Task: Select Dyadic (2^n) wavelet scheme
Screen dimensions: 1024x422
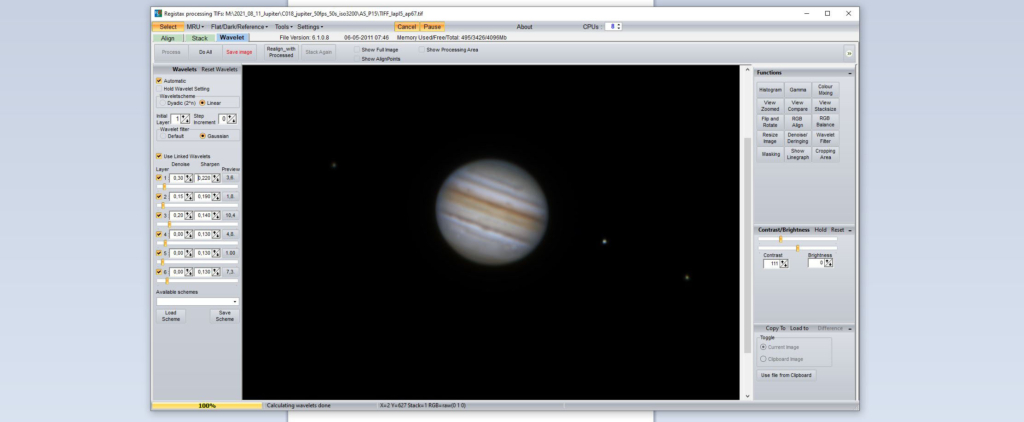Action: pyautogui.click(x=163, y=103)
